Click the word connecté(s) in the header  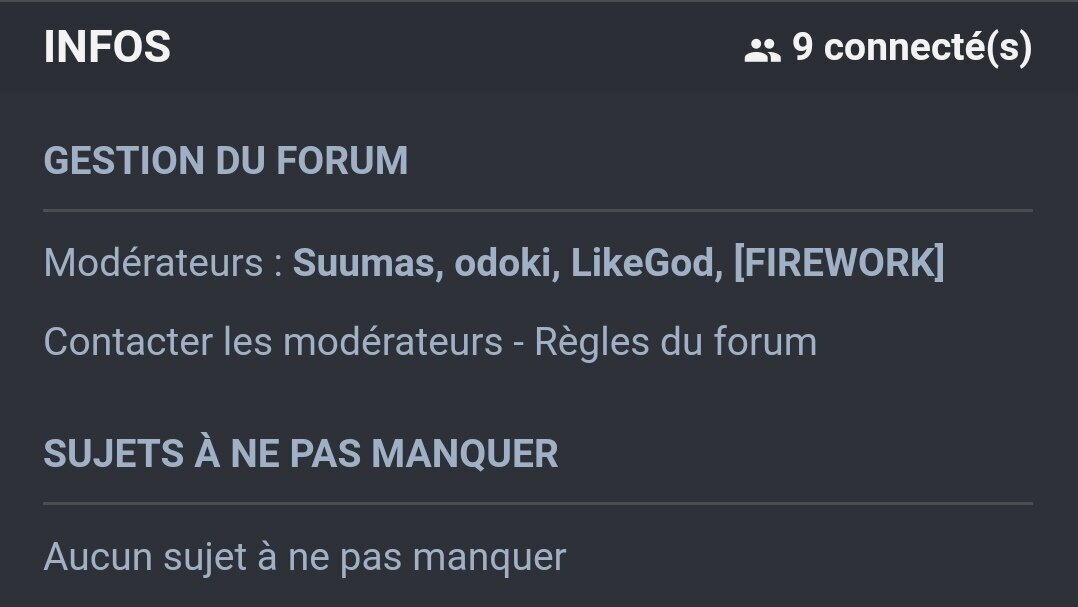click(x=928, y=47)
